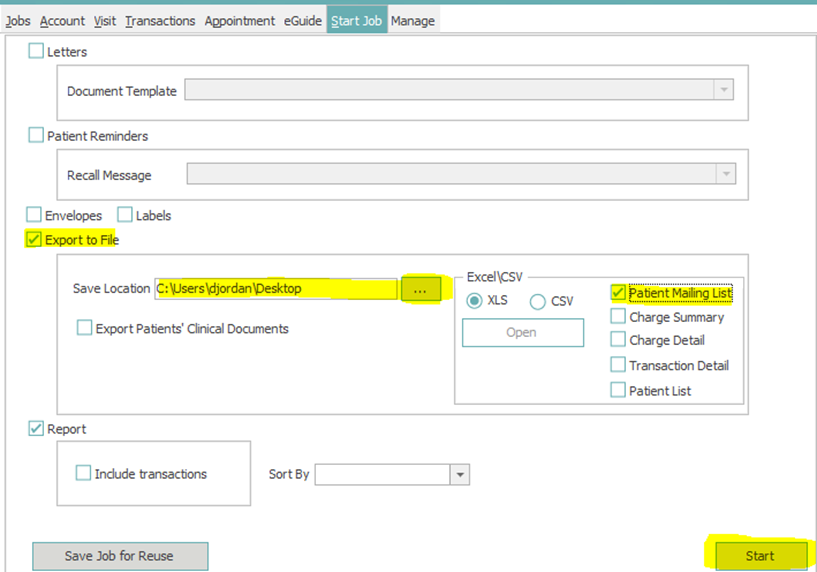Uncheck Export to File

pos(35,240)
